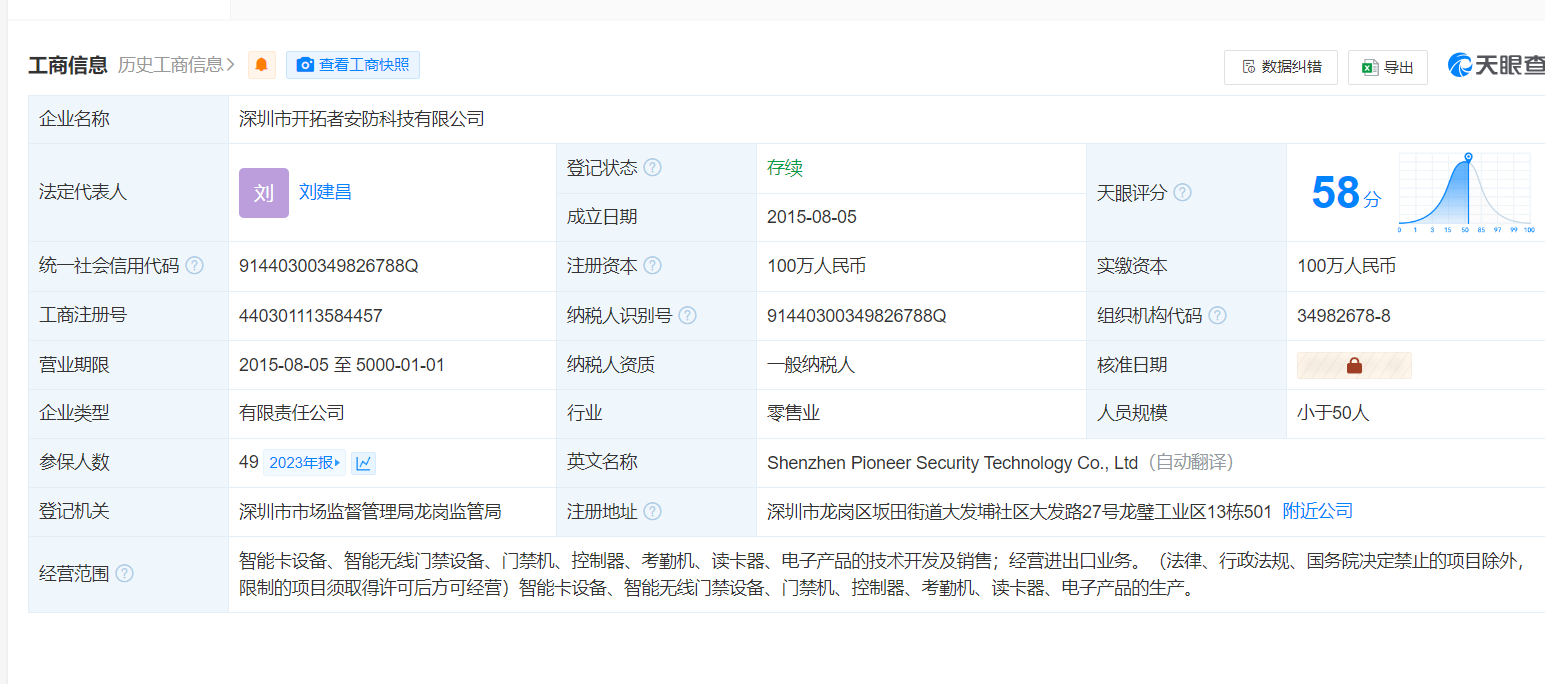Open legal representative 刘建昌 link

325,192
